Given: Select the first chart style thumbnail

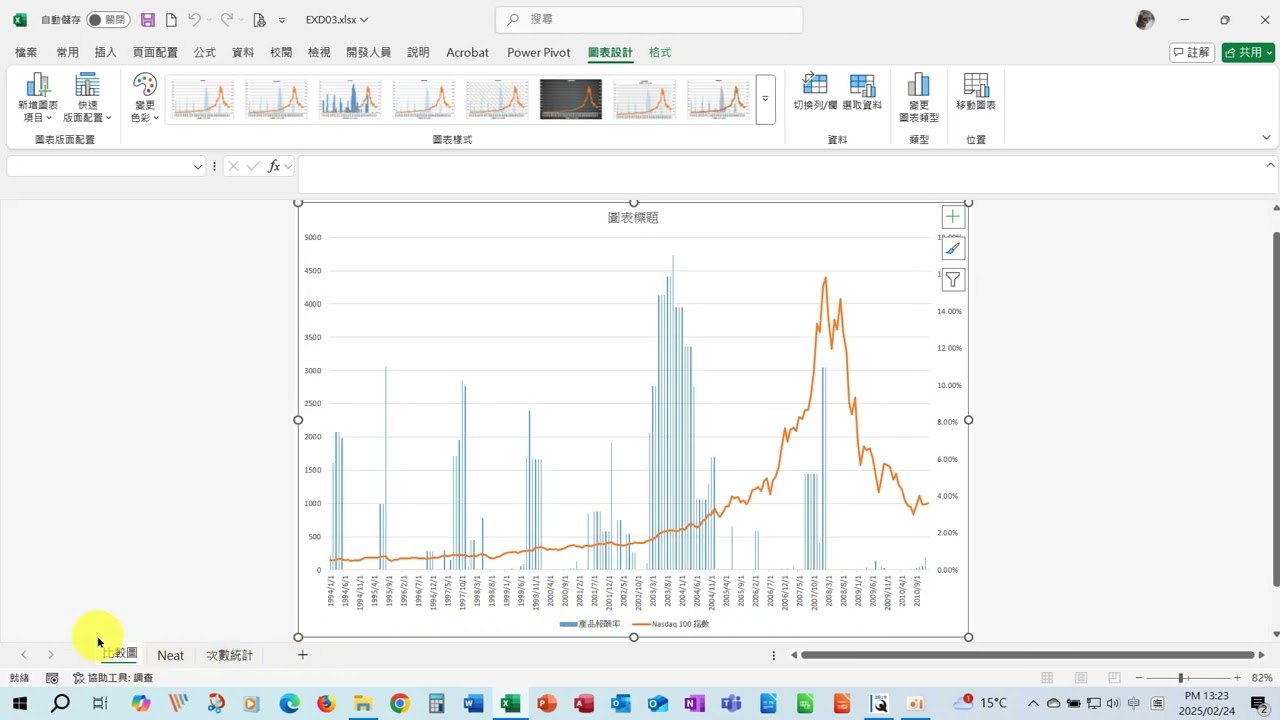Looking at the screenshot, I should [x=202, y=99].
